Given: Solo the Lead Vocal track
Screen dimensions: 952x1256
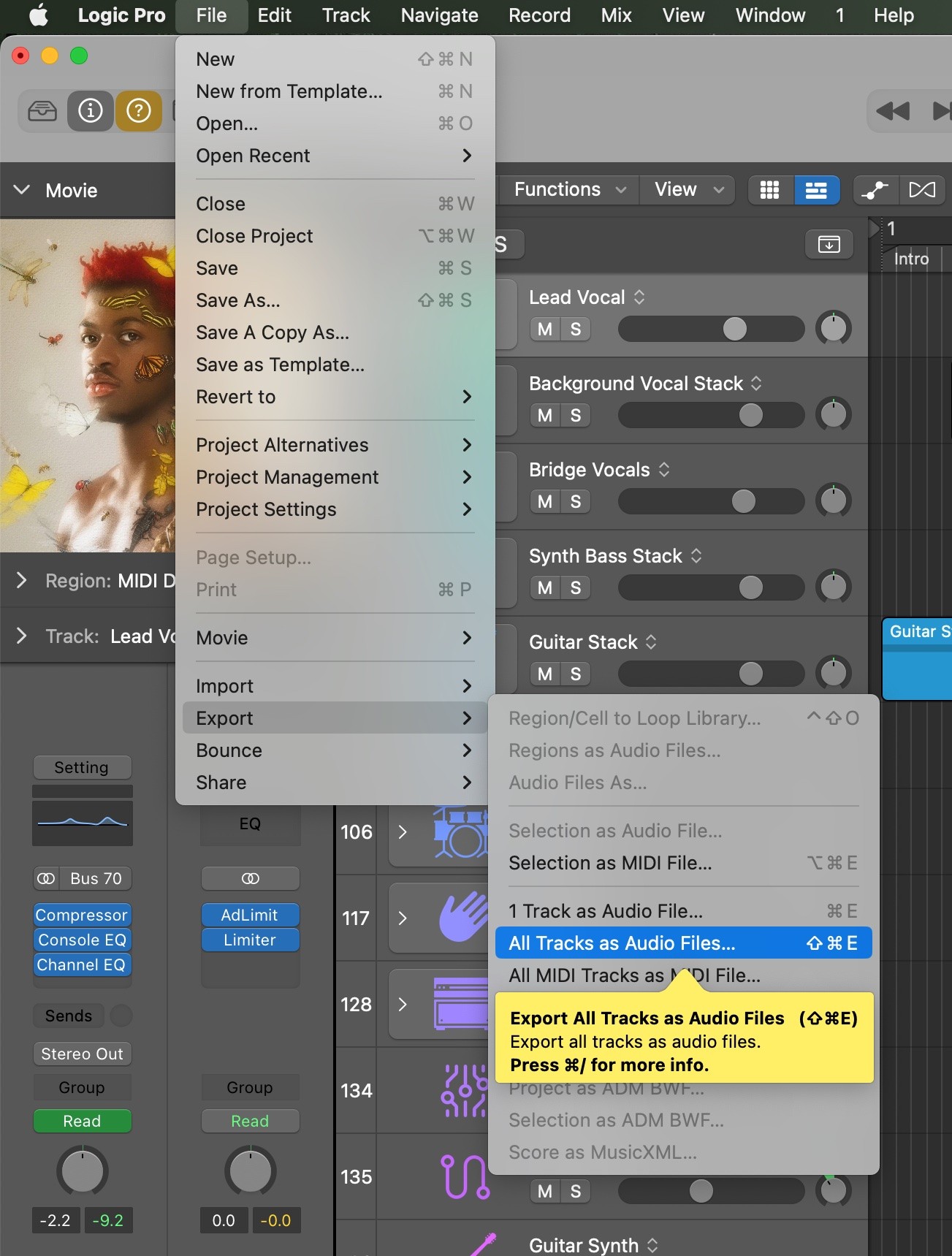Looking at the screenshot, I should click(x=576, y=330).
